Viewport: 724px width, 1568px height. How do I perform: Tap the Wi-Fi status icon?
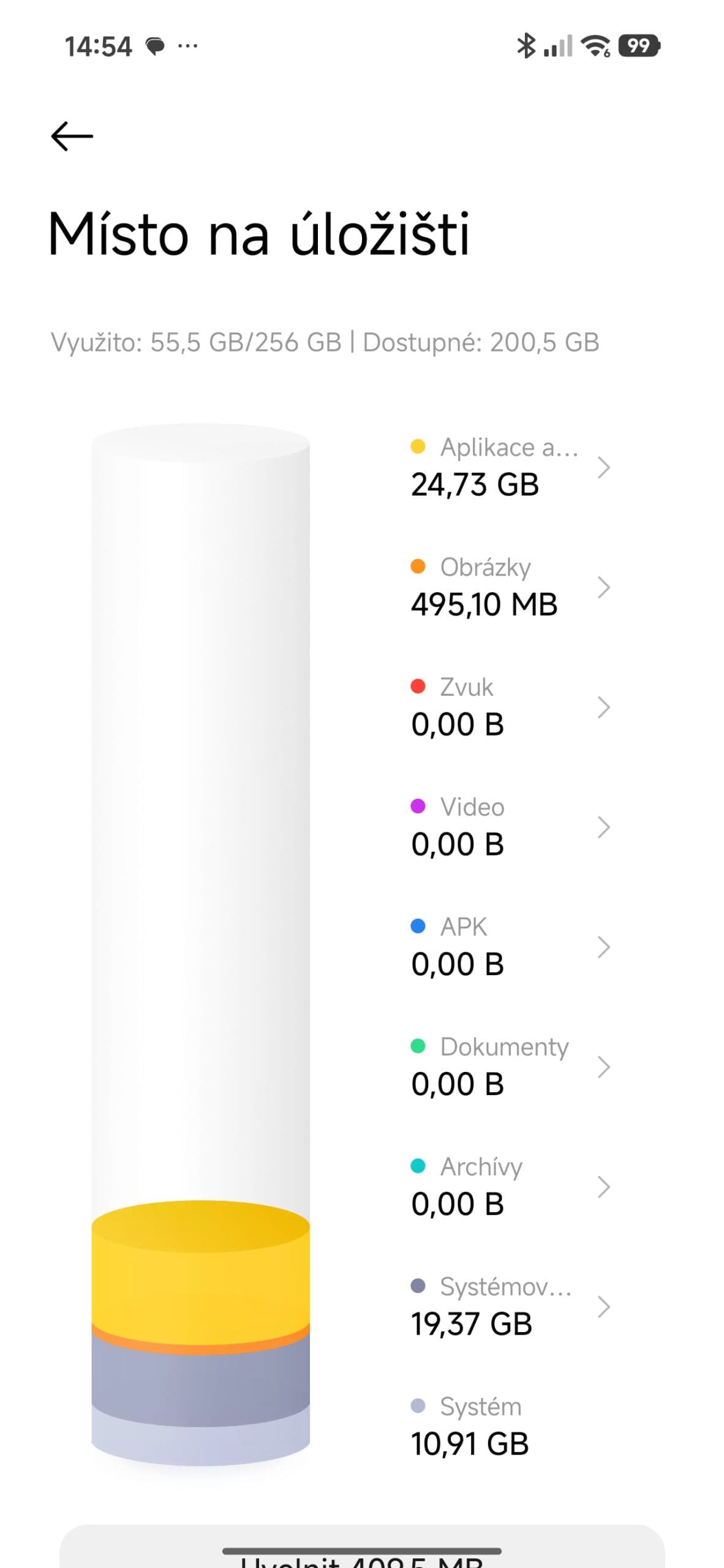[x=595, y=46]
